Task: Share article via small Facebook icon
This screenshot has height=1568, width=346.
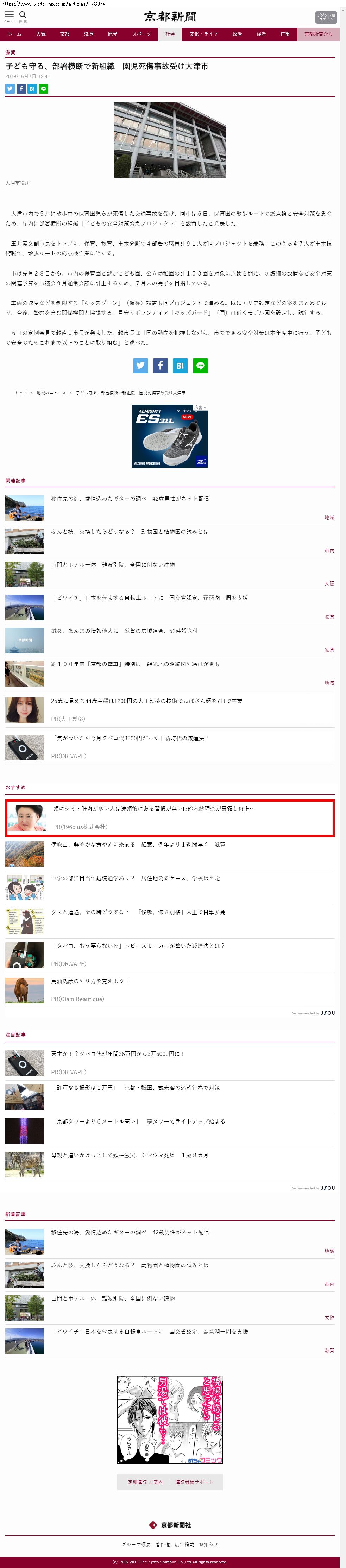Action: (x=21, y=89)
